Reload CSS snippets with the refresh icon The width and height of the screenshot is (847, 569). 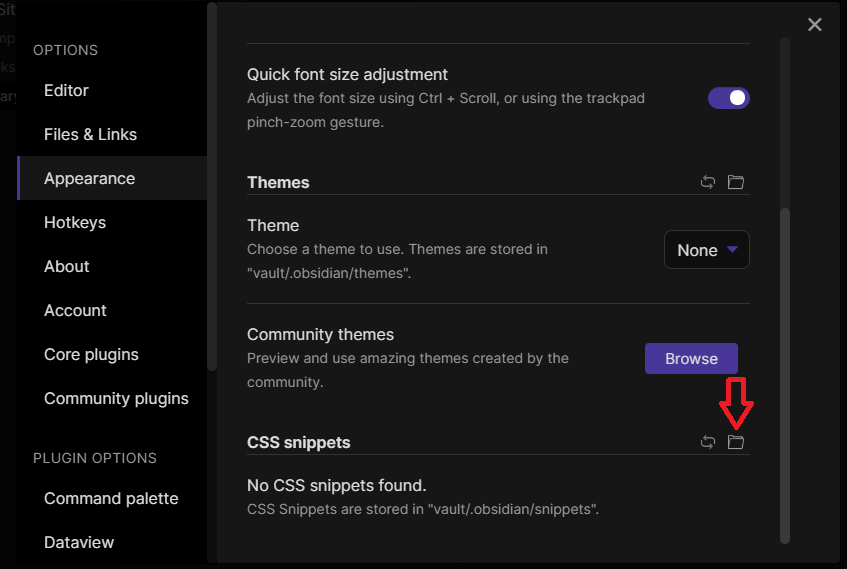[x=708, y=442]
